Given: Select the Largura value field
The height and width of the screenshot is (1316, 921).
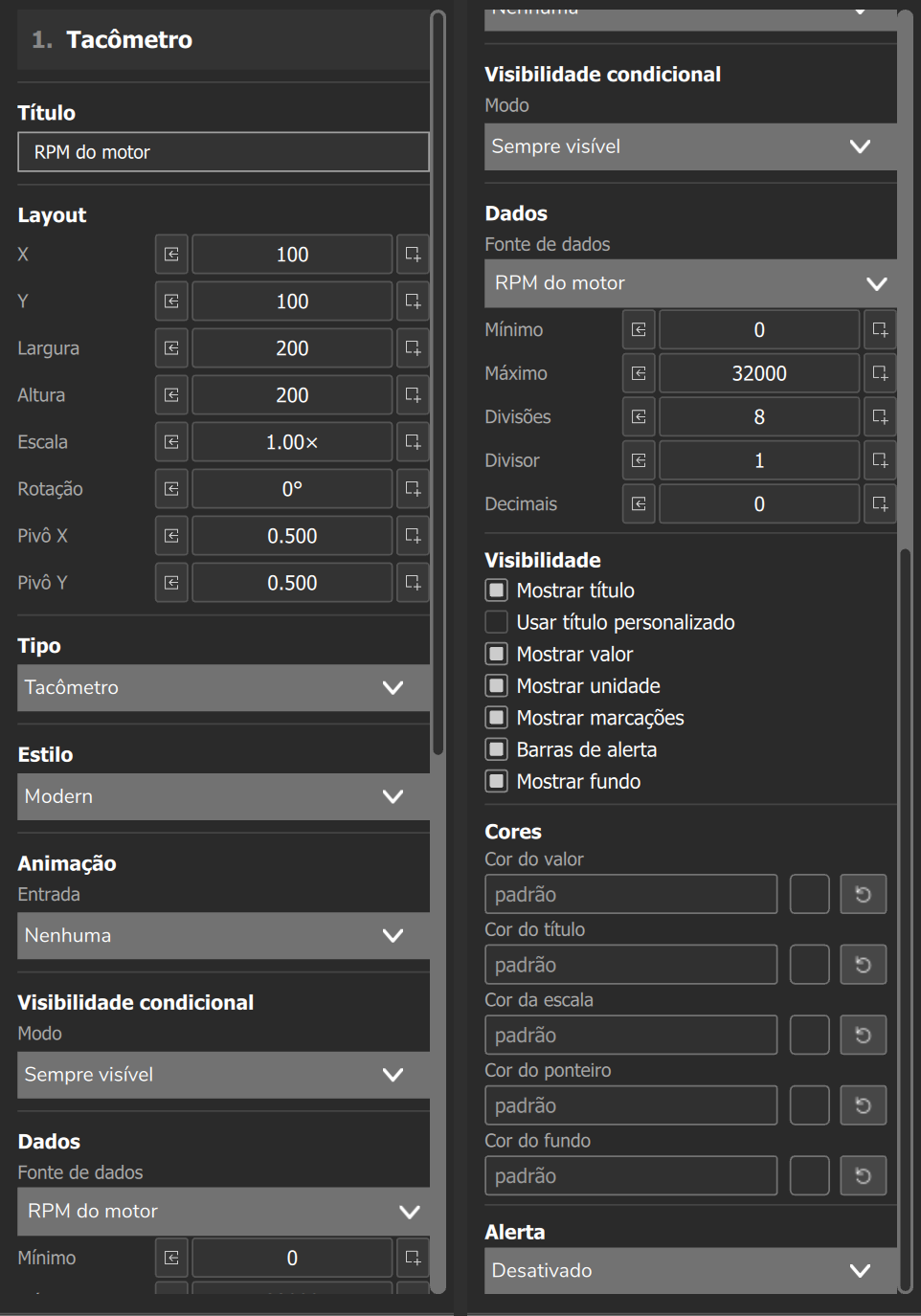Looking at the screenshot, I should (292, 348).
